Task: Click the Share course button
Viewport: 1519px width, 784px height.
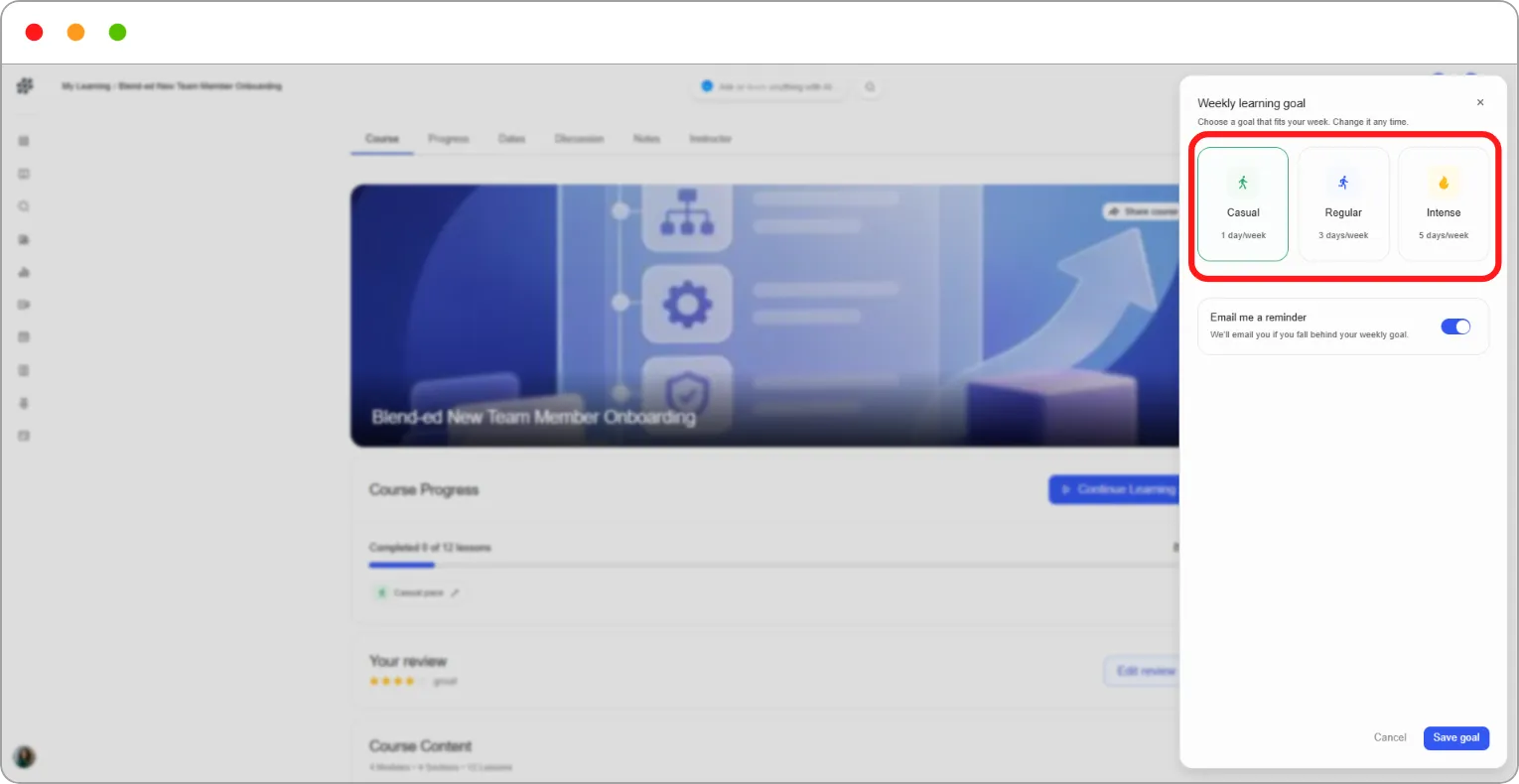Action: (1141, 211)
